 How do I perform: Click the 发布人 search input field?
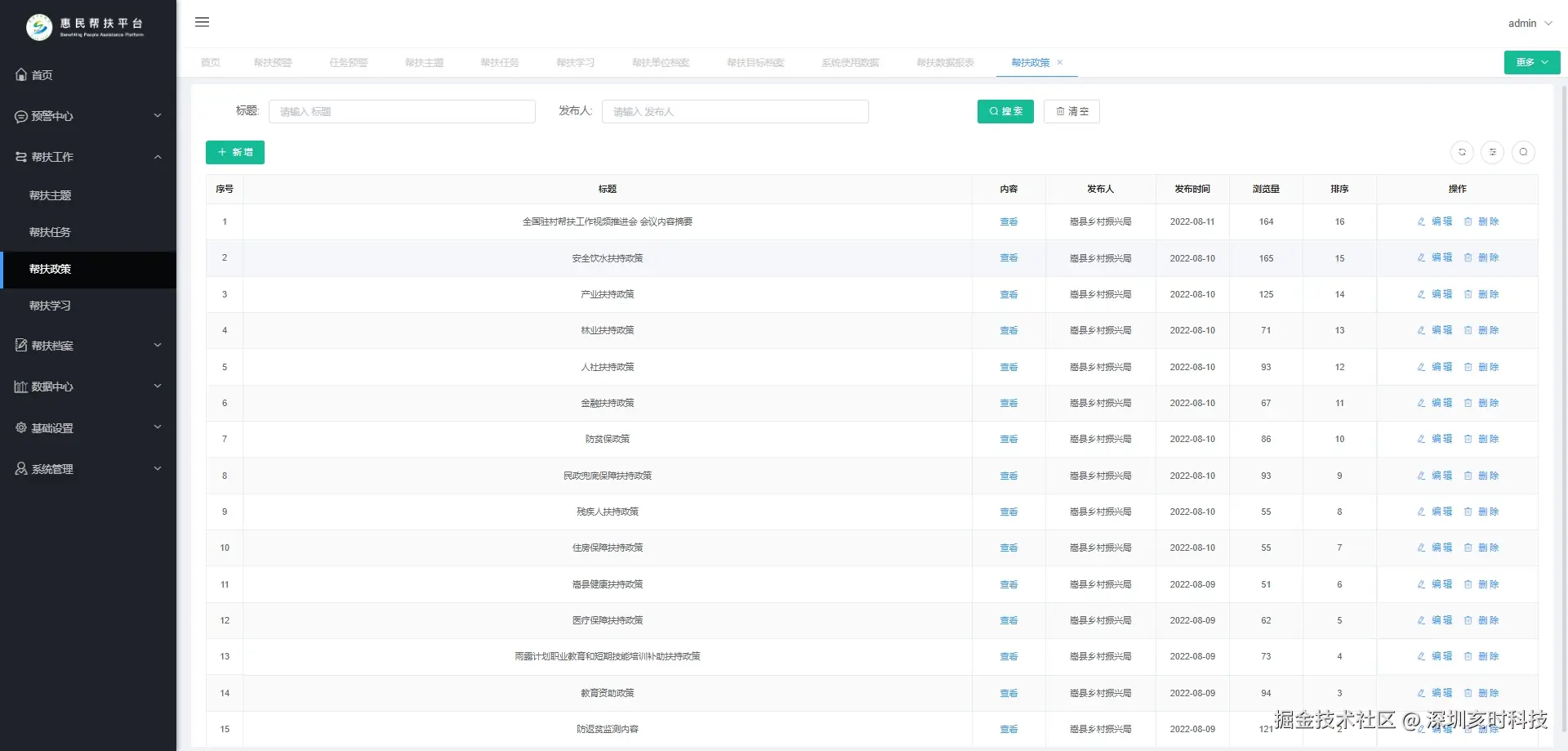tap(735, 111)
